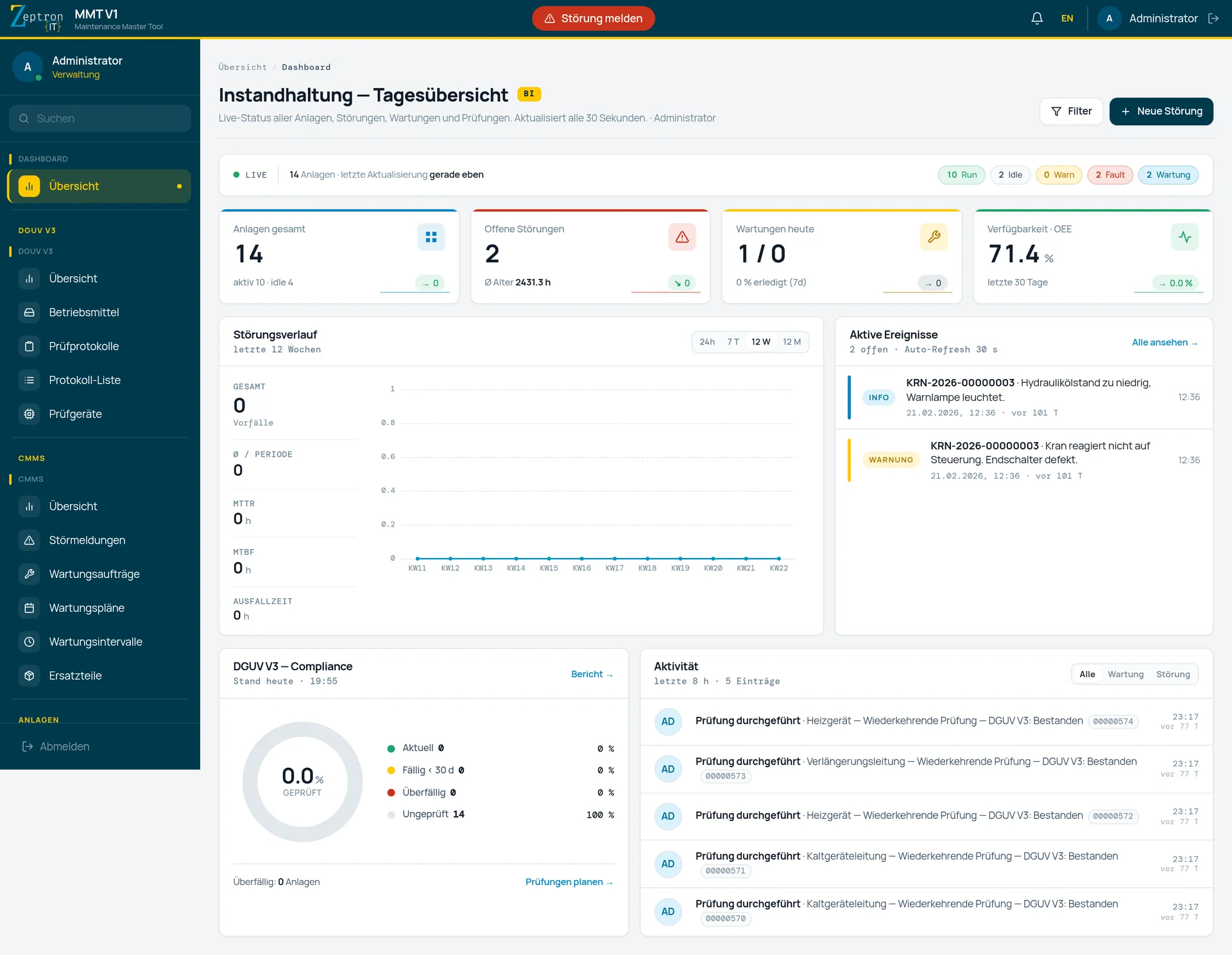The image size is (1232, 955).
Task: Click the Wartungsintervalle clock icon
Action: pos(30,642)
